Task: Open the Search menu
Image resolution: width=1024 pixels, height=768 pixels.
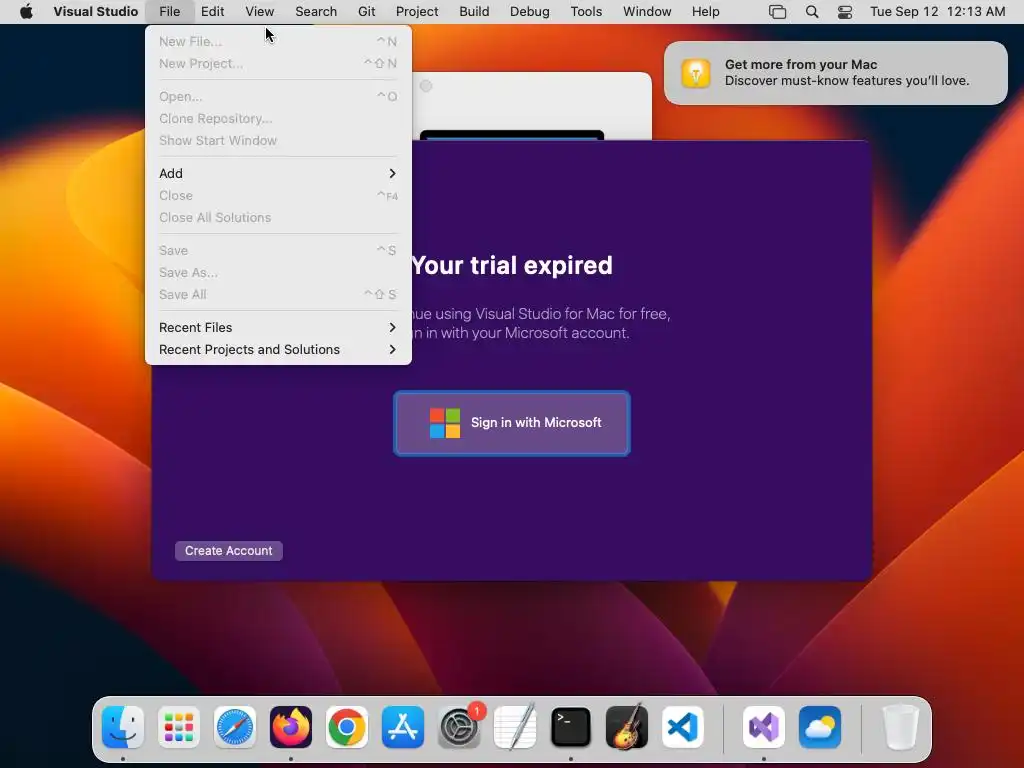Action: coord(316,11)
